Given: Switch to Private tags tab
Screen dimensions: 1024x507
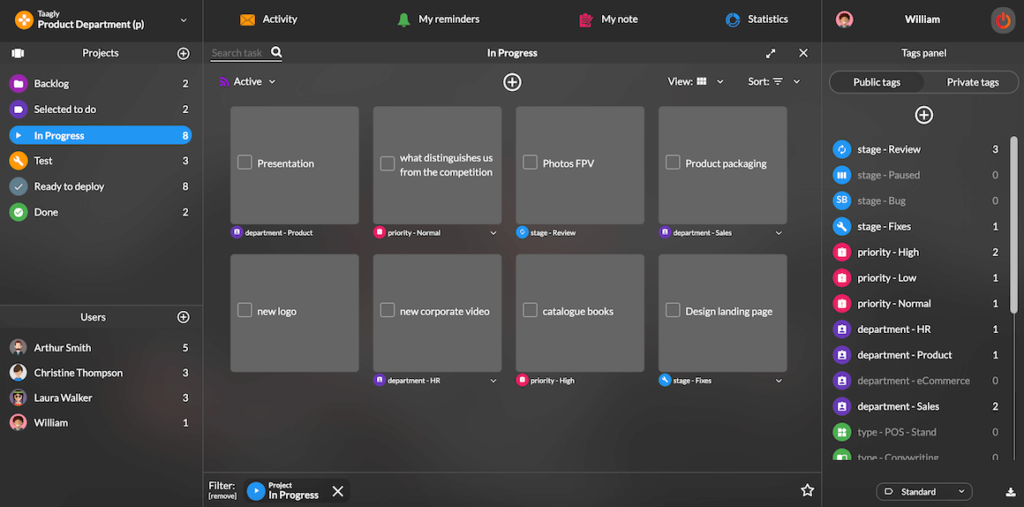Looking at the screenshot, I should (972, 82).
